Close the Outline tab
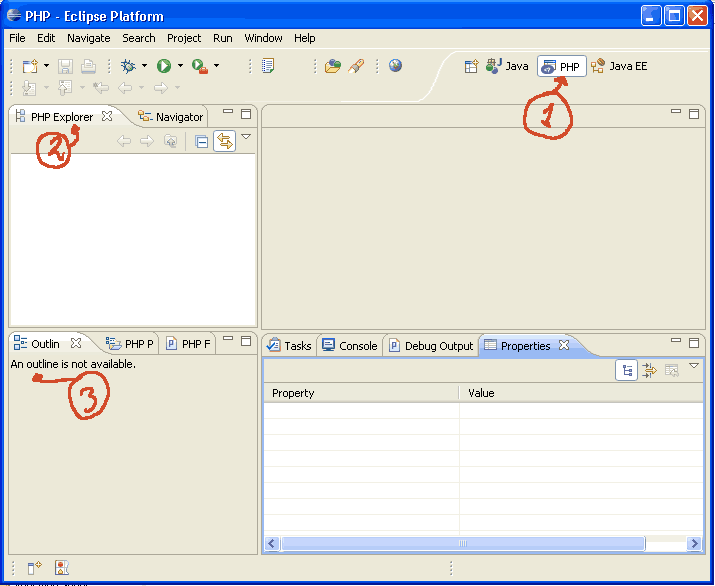This screenshot has width=715, height=586. coord(76,343)
